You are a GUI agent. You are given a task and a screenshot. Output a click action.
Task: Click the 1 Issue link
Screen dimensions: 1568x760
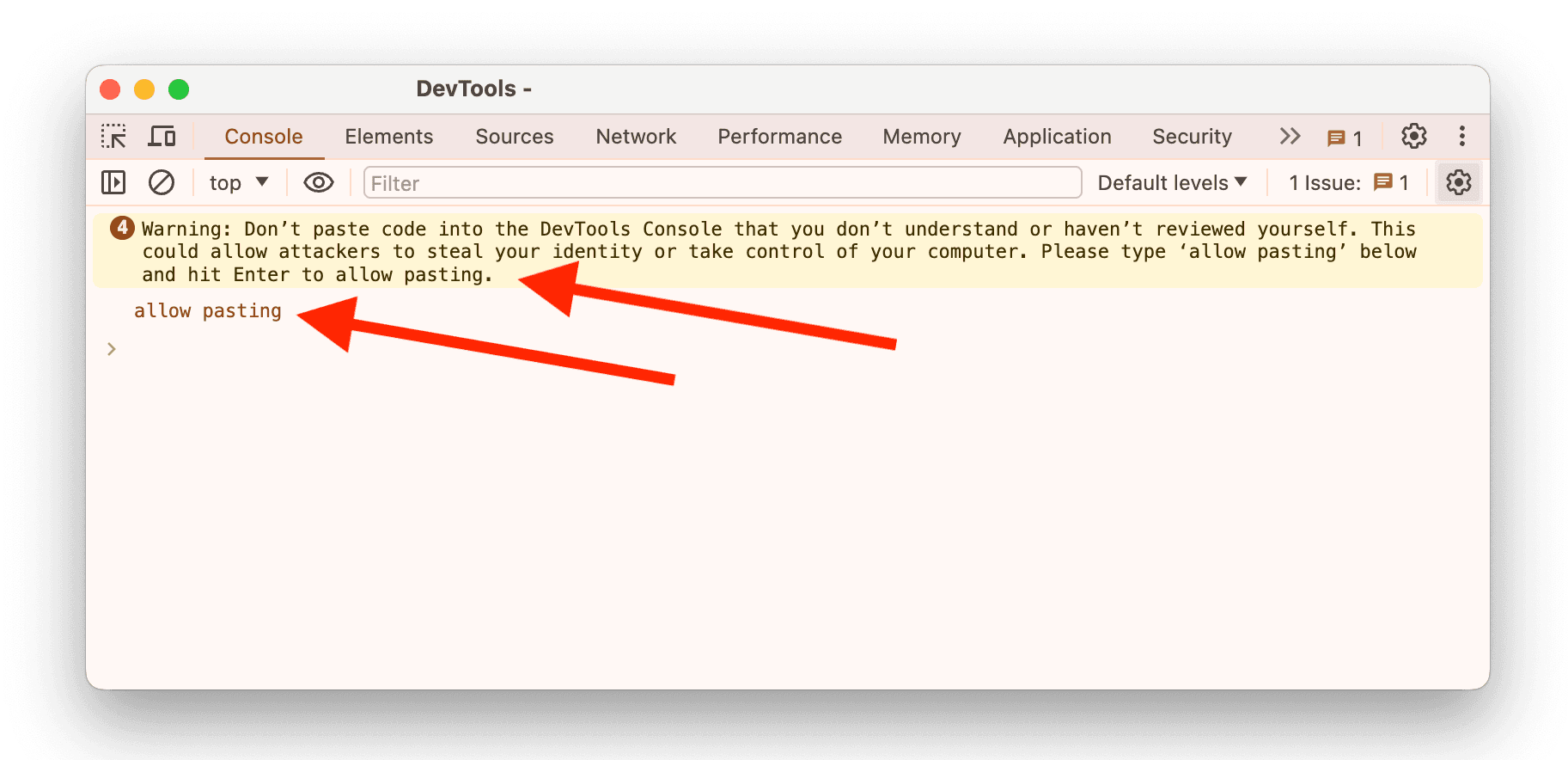[x=1348, y=182]
